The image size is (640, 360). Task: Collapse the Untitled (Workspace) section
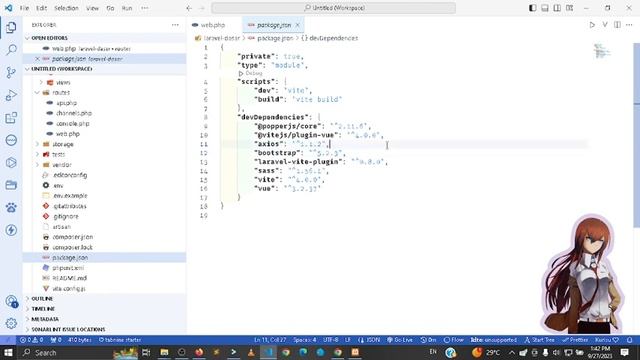click(x=104, y=69)
